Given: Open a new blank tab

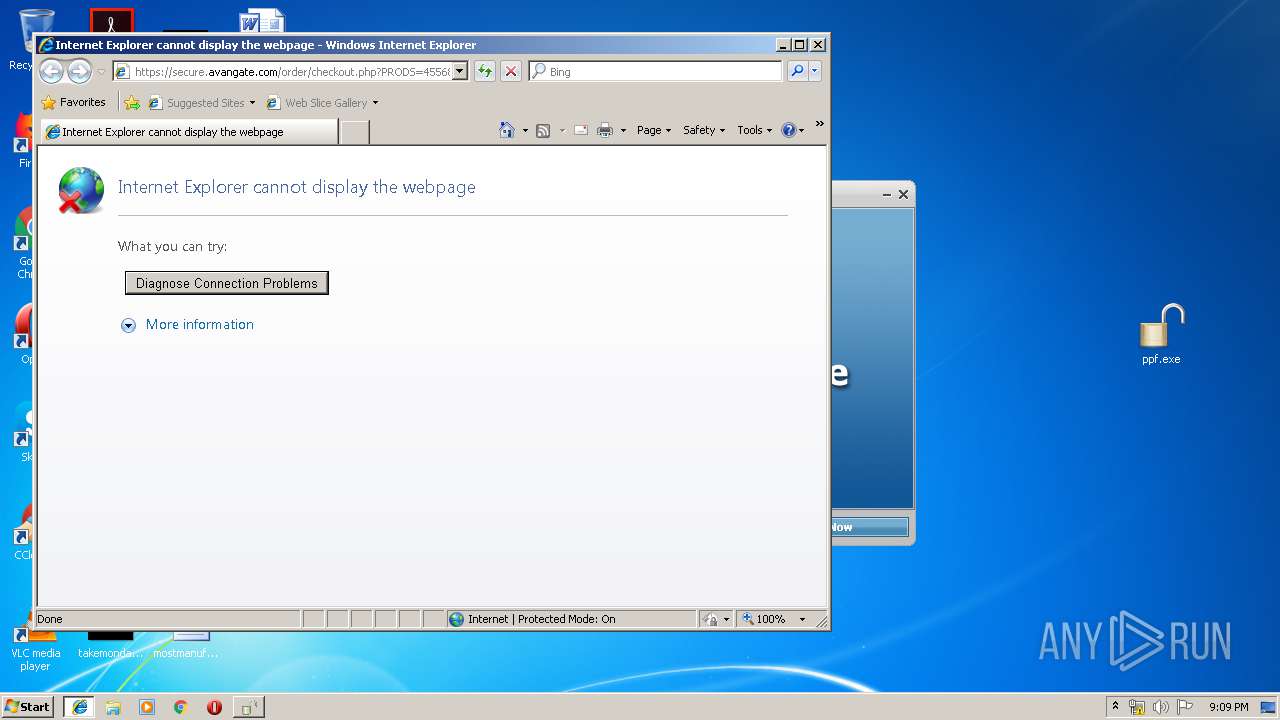Looking at the screenshot, I should [x=355, y=131].
